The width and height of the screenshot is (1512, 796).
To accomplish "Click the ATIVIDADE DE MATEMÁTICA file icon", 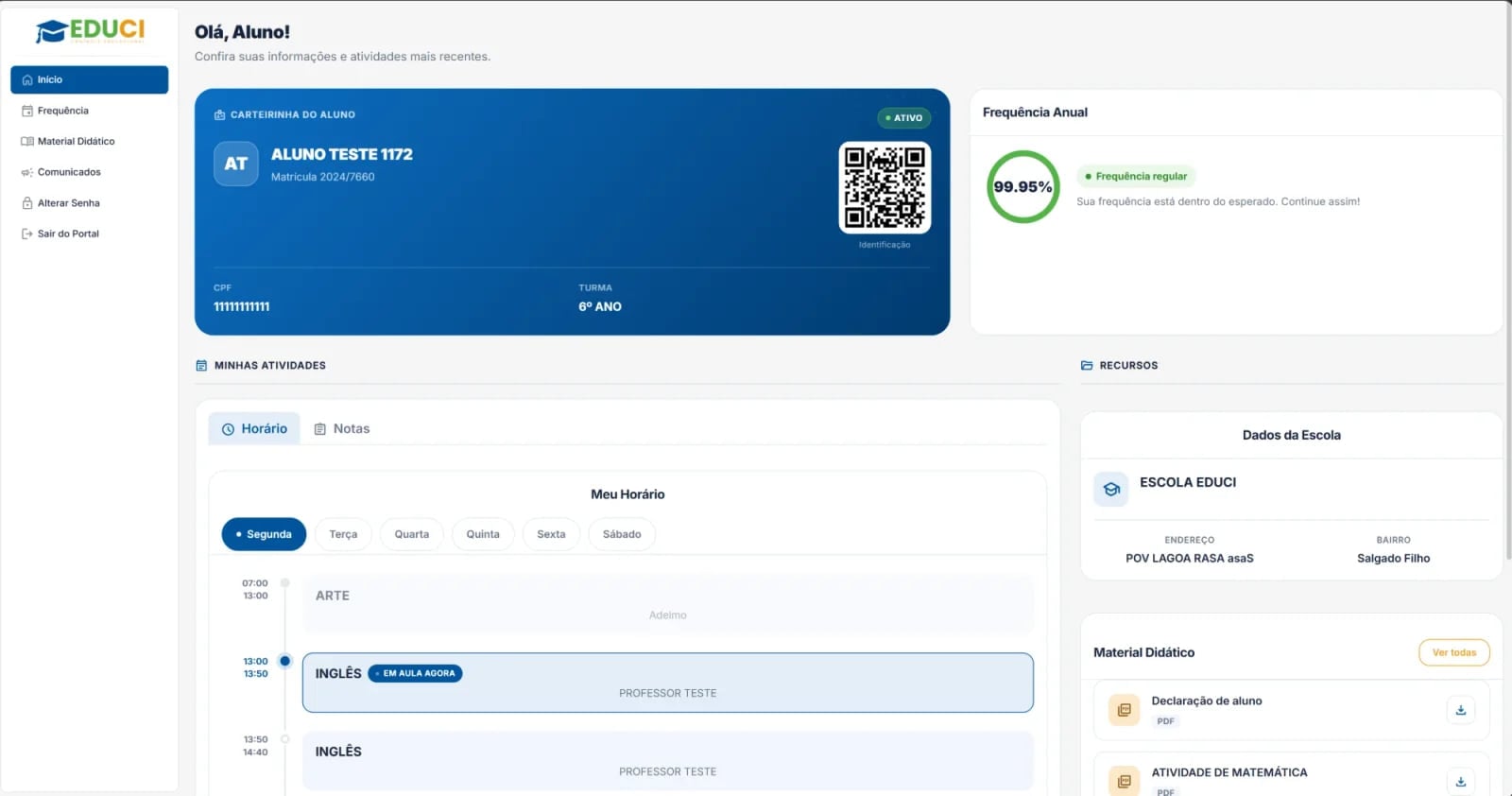I will pyautogui.click(x=1124, y=781).
